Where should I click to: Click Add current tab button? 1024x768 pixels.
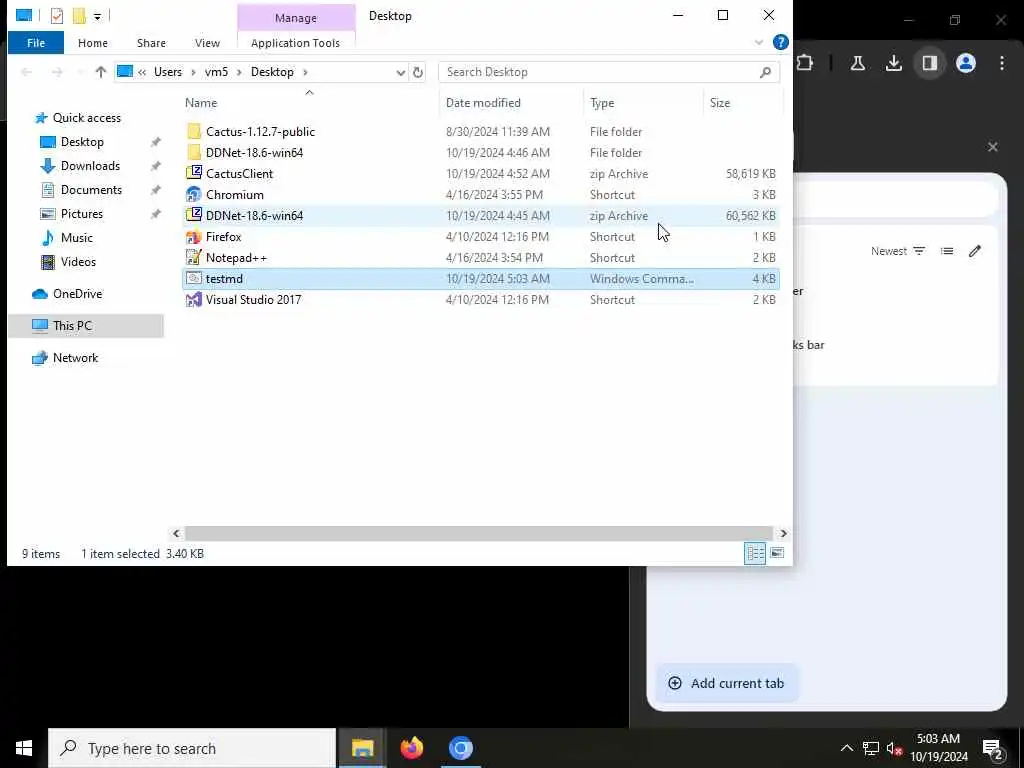726,683
